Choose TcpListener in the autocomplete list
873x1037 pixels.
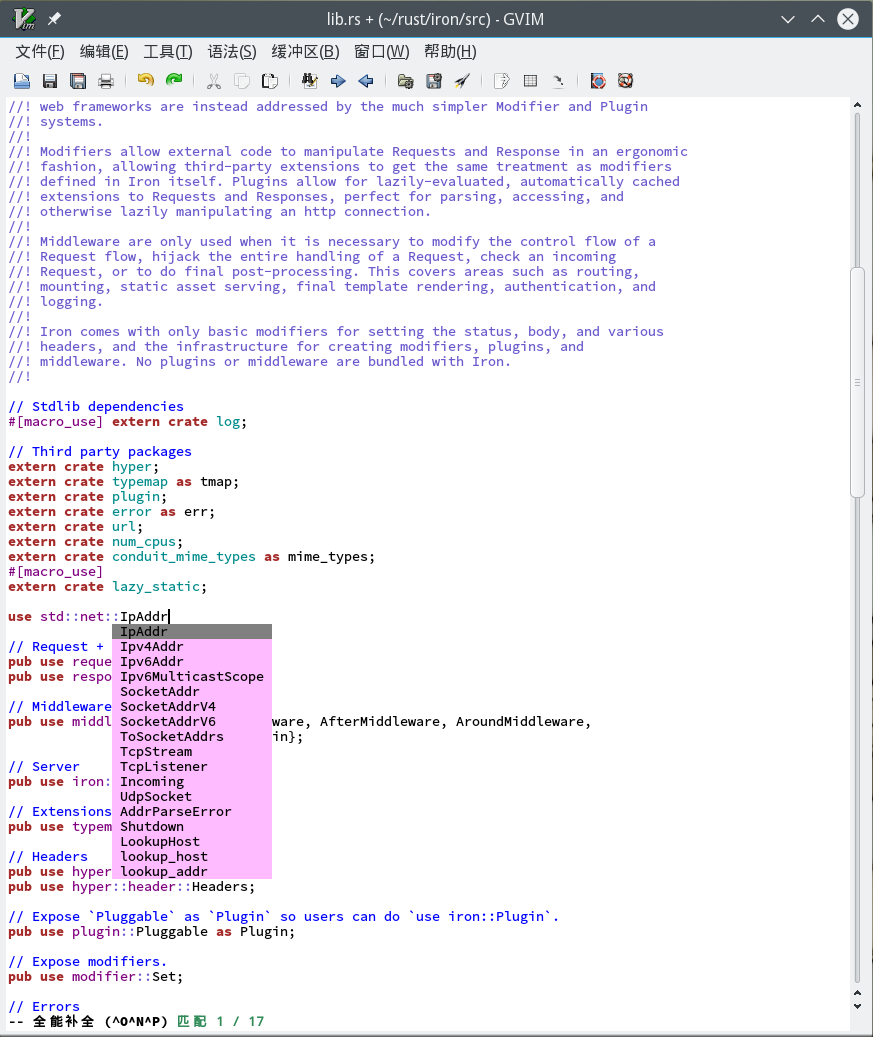(163, 767)
